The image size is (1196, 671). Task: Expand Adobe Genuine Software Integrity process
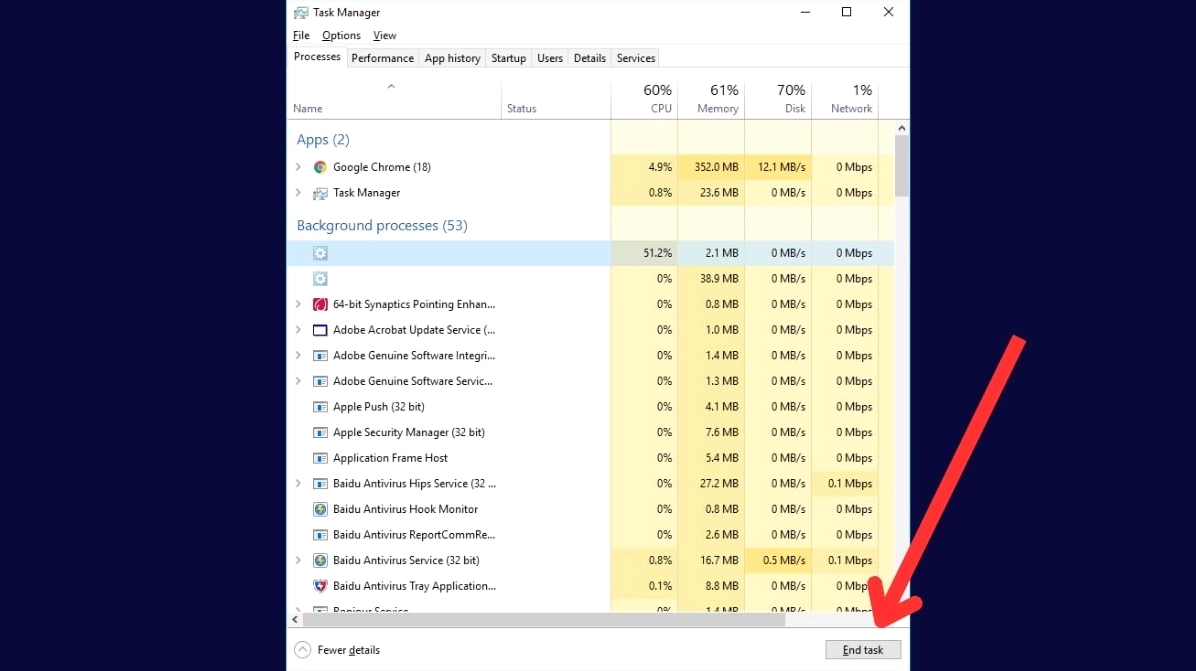299,355
